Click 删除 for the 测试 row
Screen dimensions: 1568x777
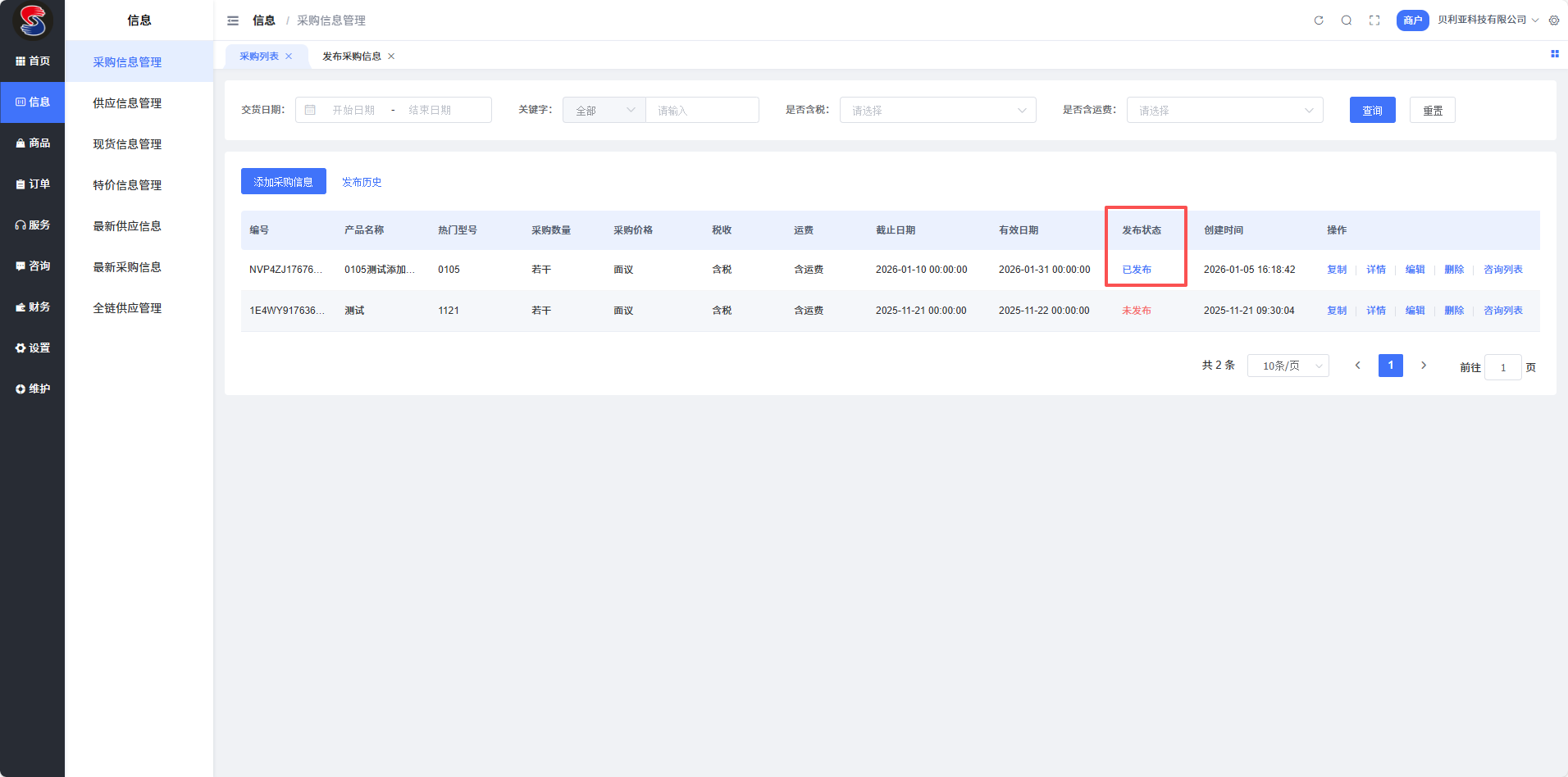point(1454,311)
